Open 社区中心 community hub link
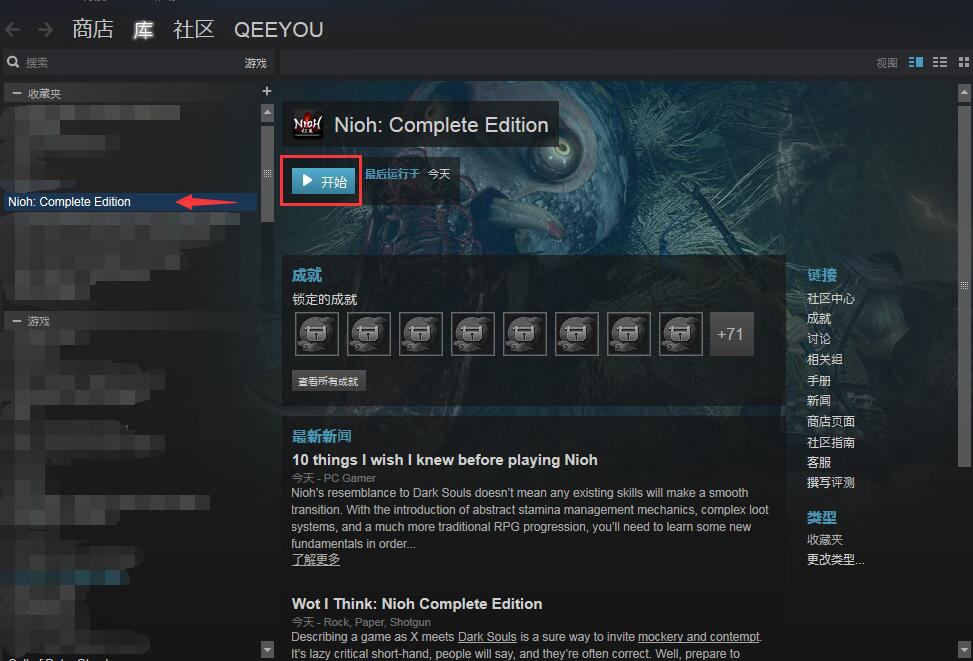Screen dimensions: 973x661 [830, 299]
